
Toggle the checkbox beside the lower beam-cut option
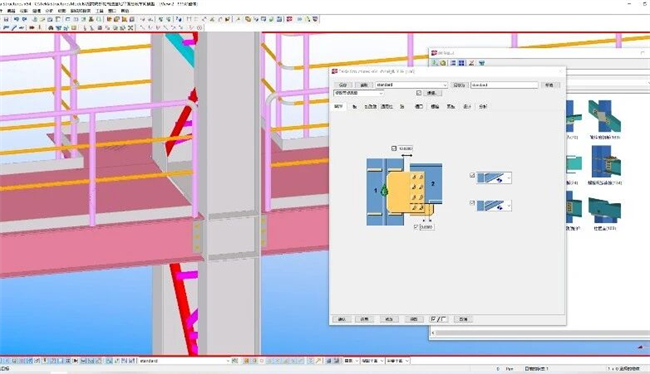click(x=472, y=203)
